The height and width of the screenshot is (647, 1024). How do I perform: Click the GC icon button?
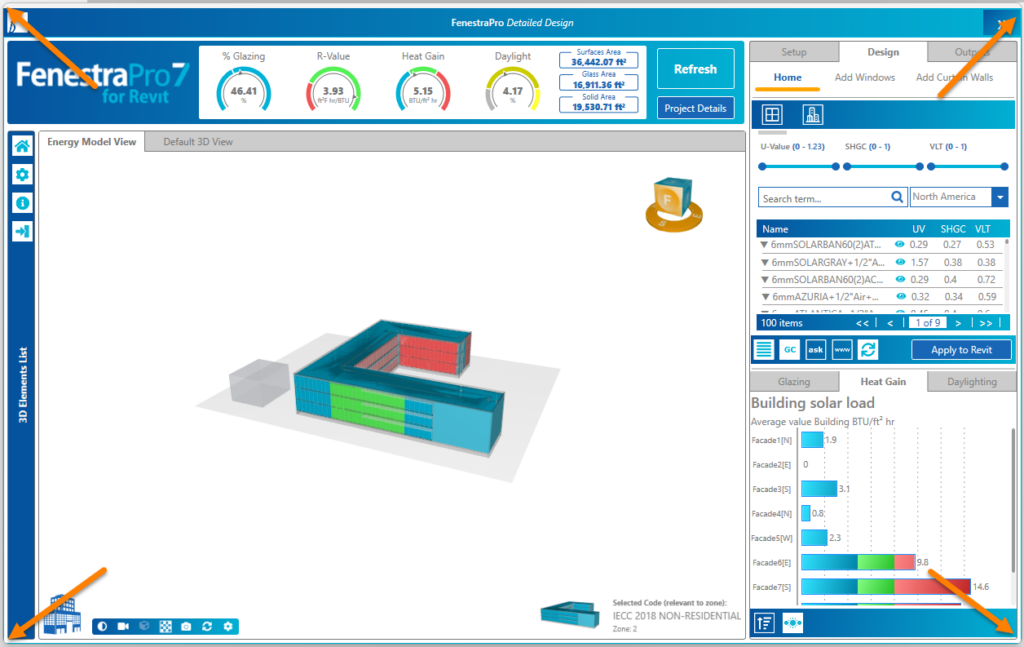point(790,349)
